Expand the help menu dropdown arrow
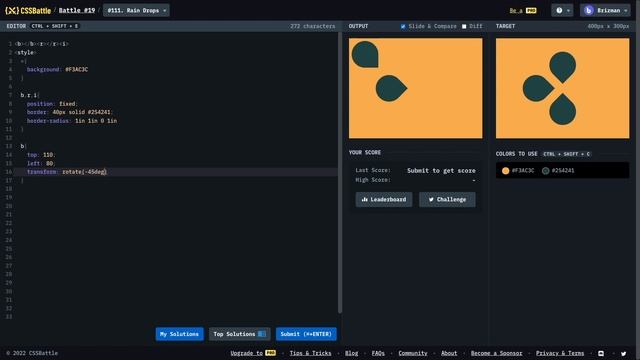The image size is (640, 360). (x=568, y=10)
